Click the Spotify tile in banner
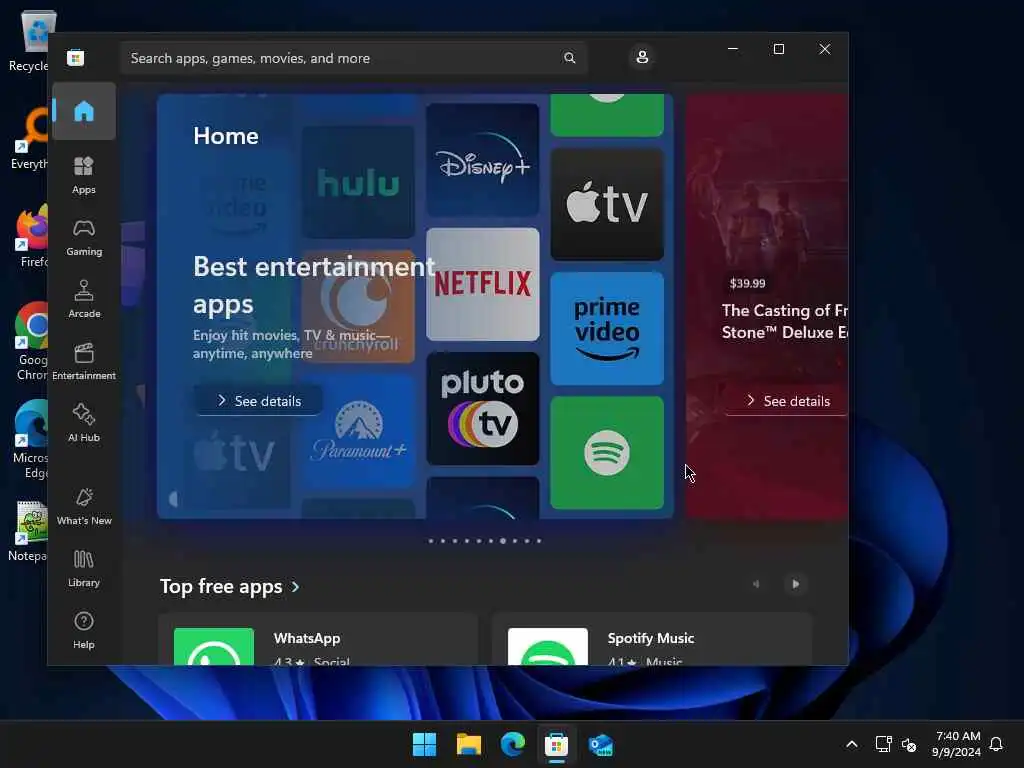This screenshot has height=768, width=1024. tap(607, 453)
